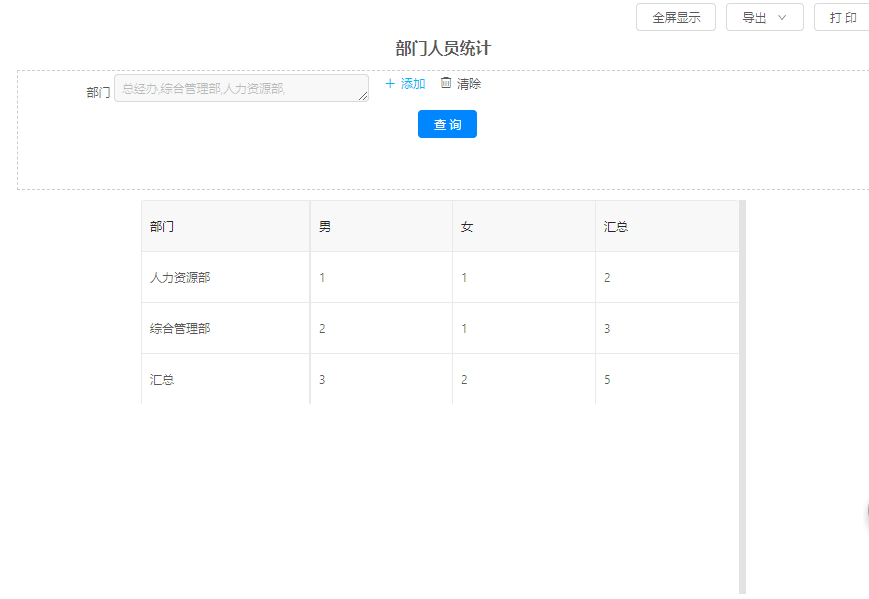Image resolution: width=869 pixels, height=599 pixels.
Task: Select the 男 column header
Action: click(x=325, y=227)
